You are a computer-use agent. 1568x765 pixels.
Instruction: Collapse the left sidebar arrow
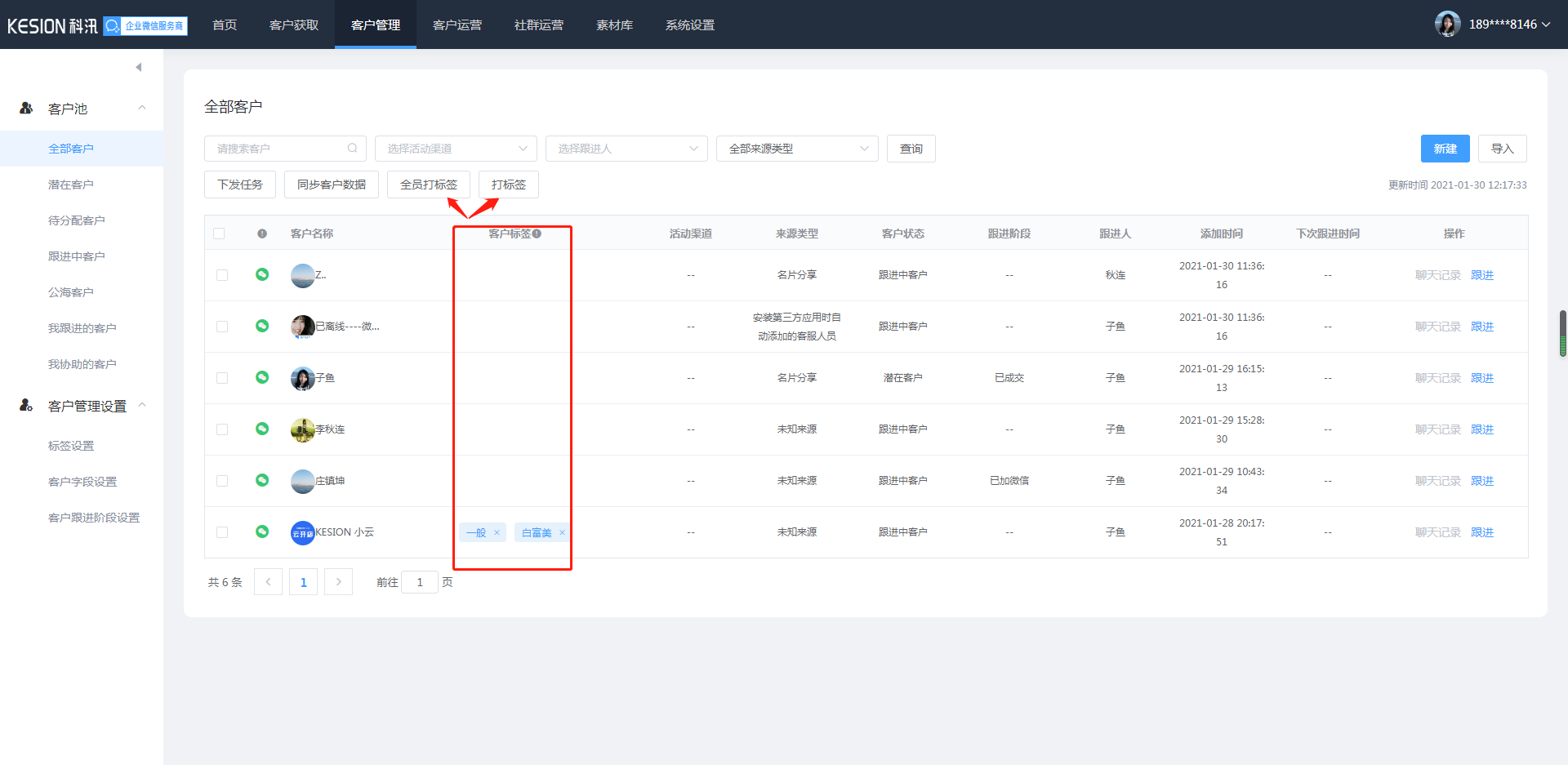[139, 67]
